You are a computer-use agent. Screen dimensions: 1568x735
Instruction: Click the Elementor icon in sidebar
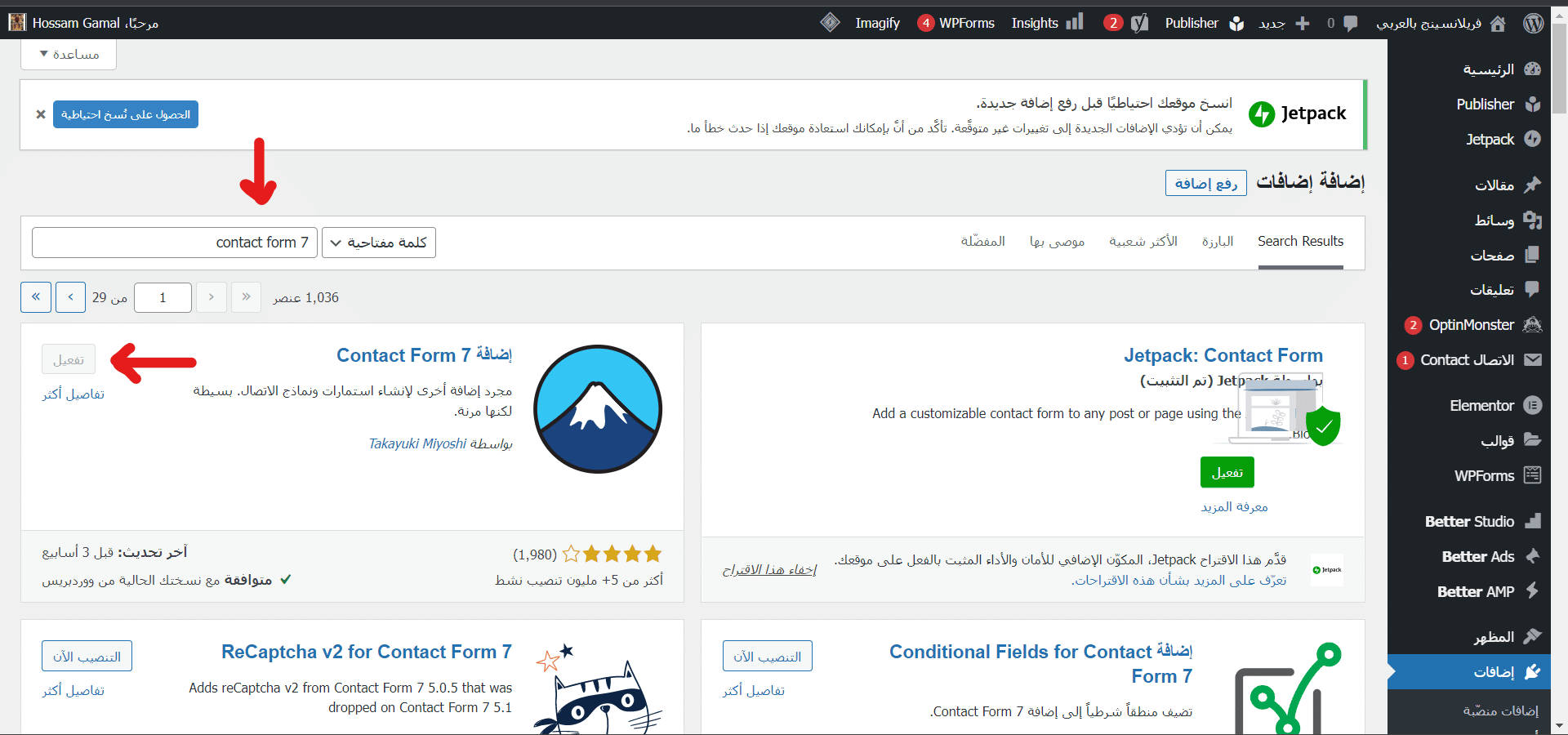[1532, 405]
